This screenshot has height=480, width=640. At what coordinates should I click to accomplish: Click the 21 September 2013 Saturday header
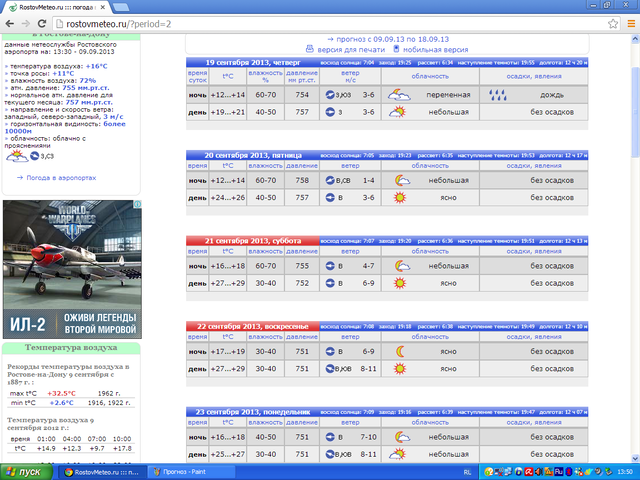pos(253,241)
